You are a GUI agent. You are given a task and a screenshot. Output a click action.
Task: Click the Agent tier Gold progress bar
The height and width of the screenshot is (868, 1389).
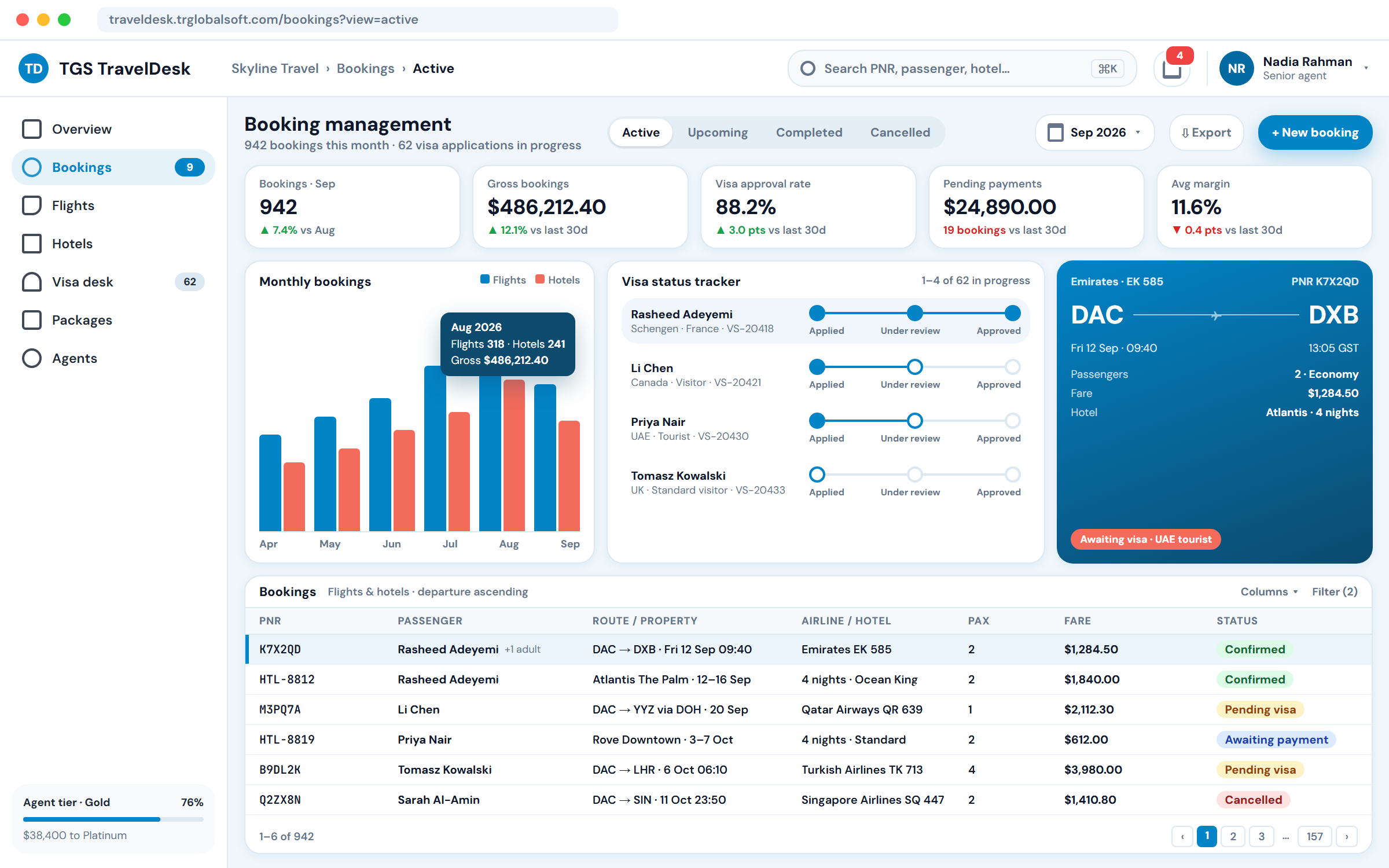[113, 819]
